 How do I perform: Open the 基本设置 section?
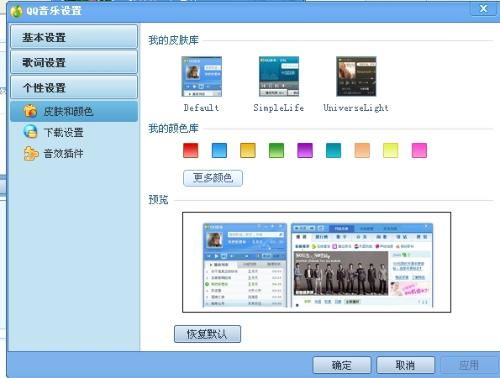[74, 37]
